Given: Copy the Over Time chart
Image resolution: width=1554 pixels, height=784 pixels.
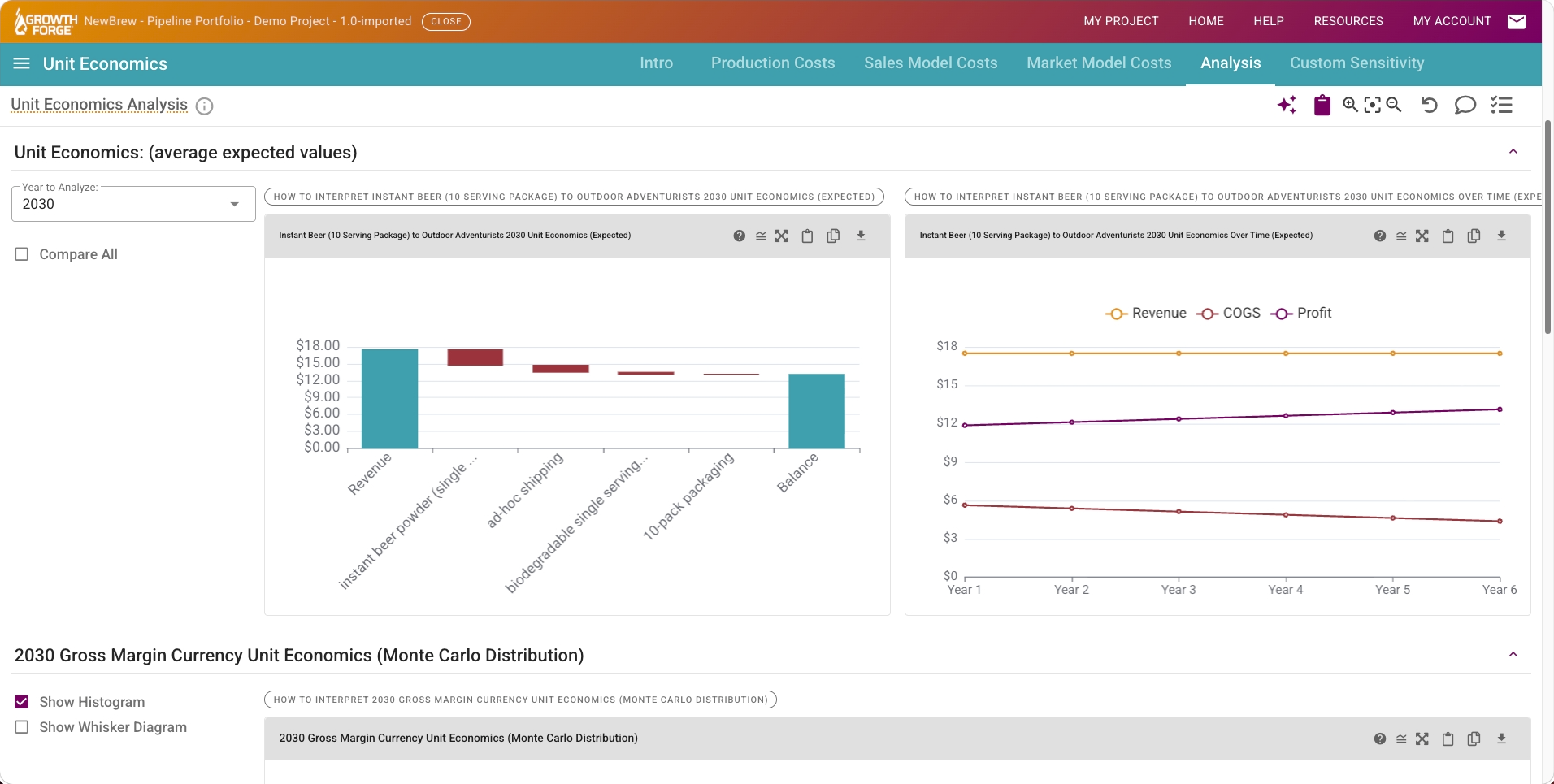Looking at the screenshot, I should pyautogui.click(x=1474, y=236).
